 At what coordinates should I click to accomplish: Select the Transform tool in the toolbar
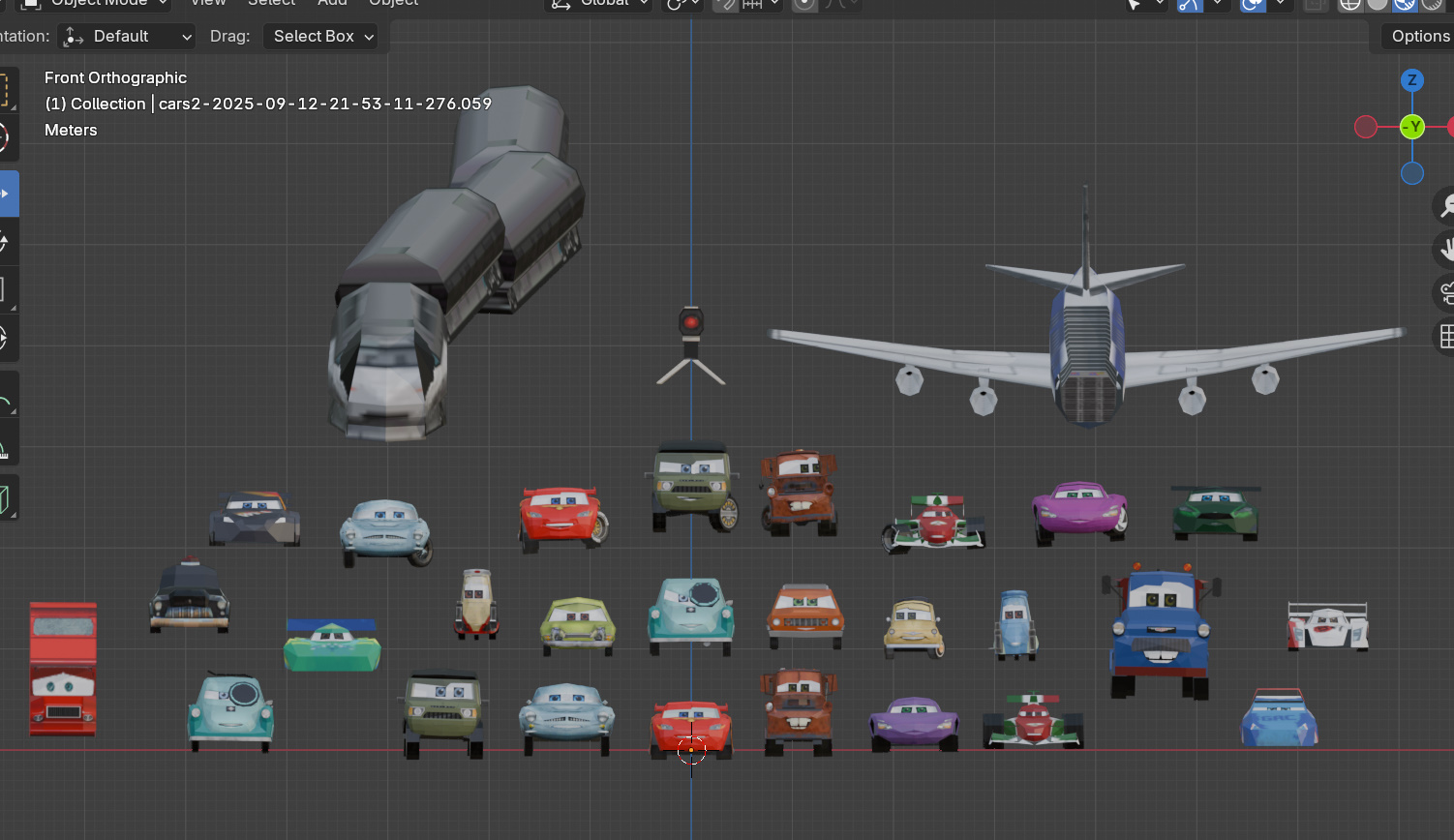(x=8, y=338)
